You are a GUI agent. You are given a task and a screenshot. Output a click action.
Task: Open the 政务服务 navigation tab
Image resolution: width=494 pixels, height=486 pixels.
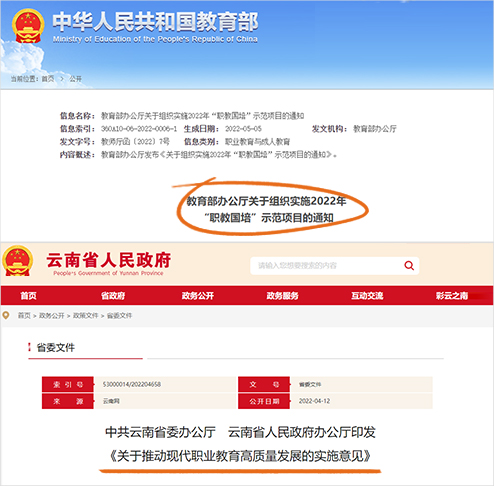[282, 296]
